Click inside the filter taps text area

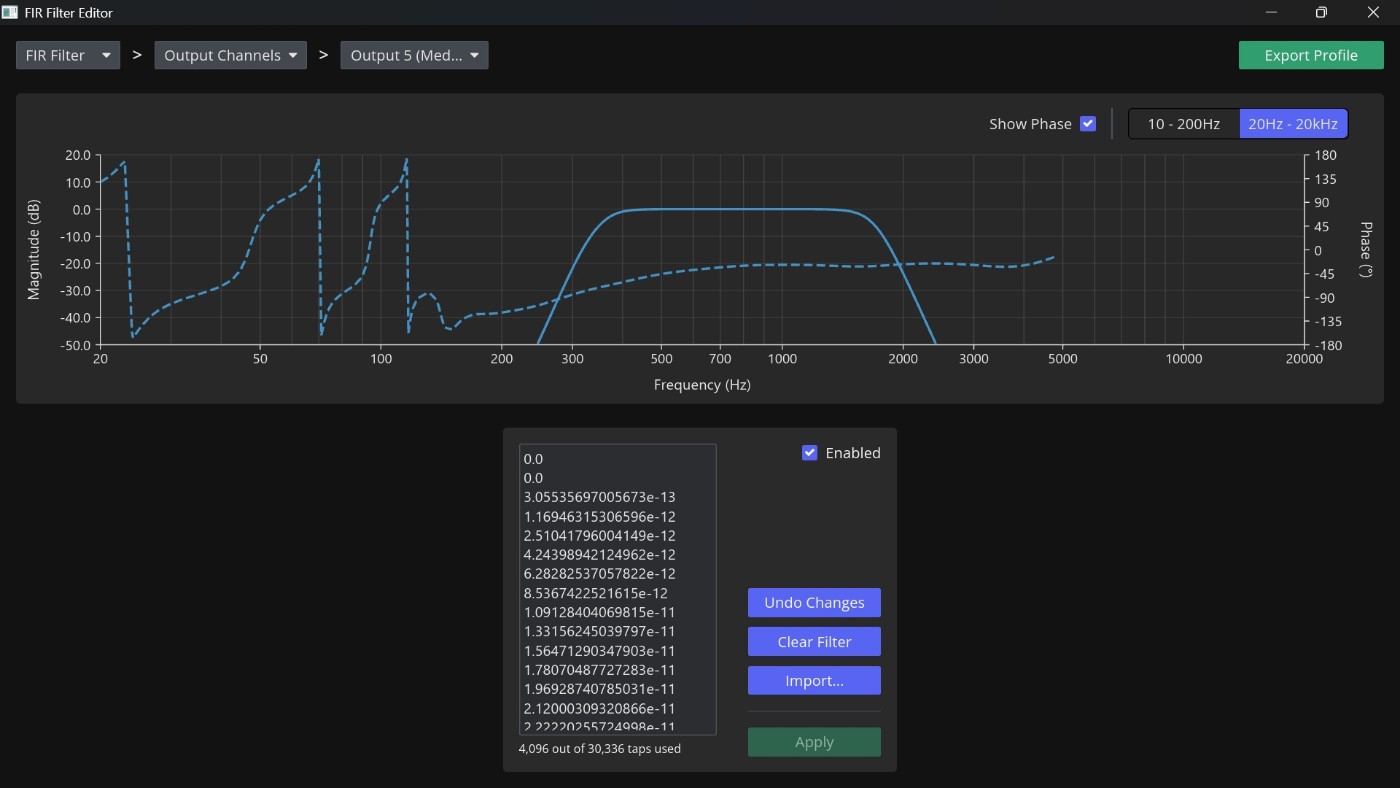coord(617,590)
